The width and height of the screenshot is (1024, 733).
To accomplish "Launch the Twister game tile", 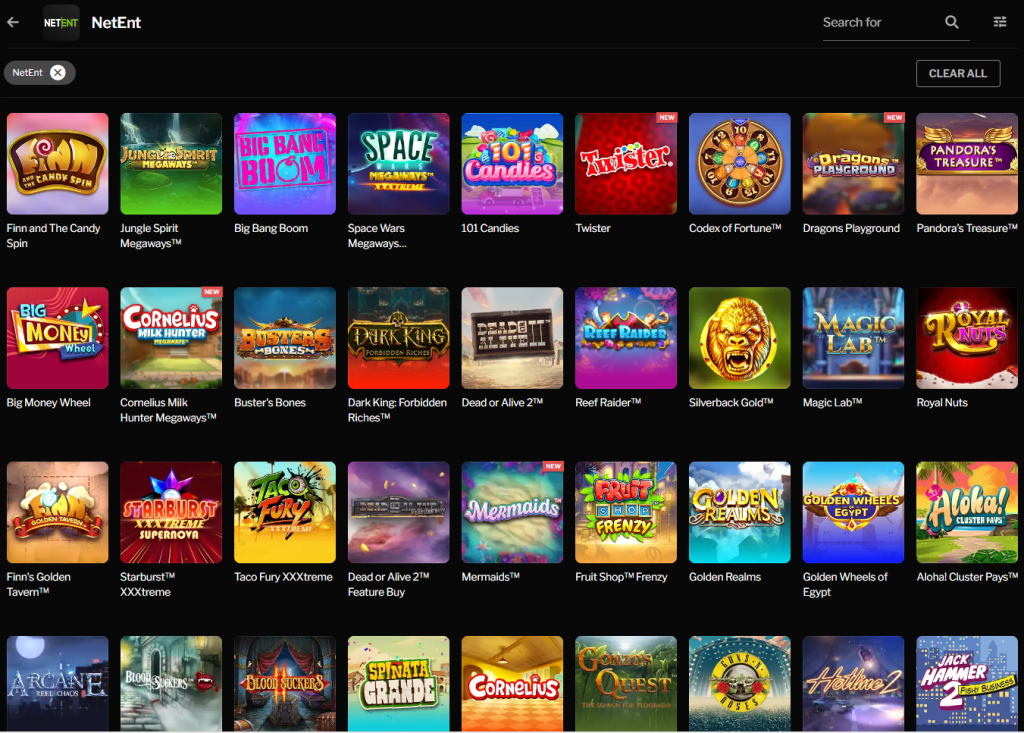I will tap(626, 163).
